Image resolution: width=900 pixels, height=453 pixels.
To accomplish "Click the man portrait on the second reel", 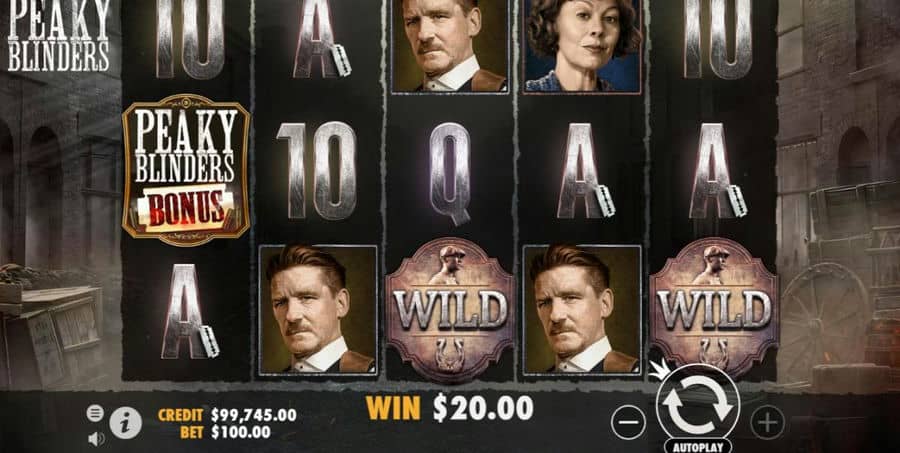I will (318, 310).
